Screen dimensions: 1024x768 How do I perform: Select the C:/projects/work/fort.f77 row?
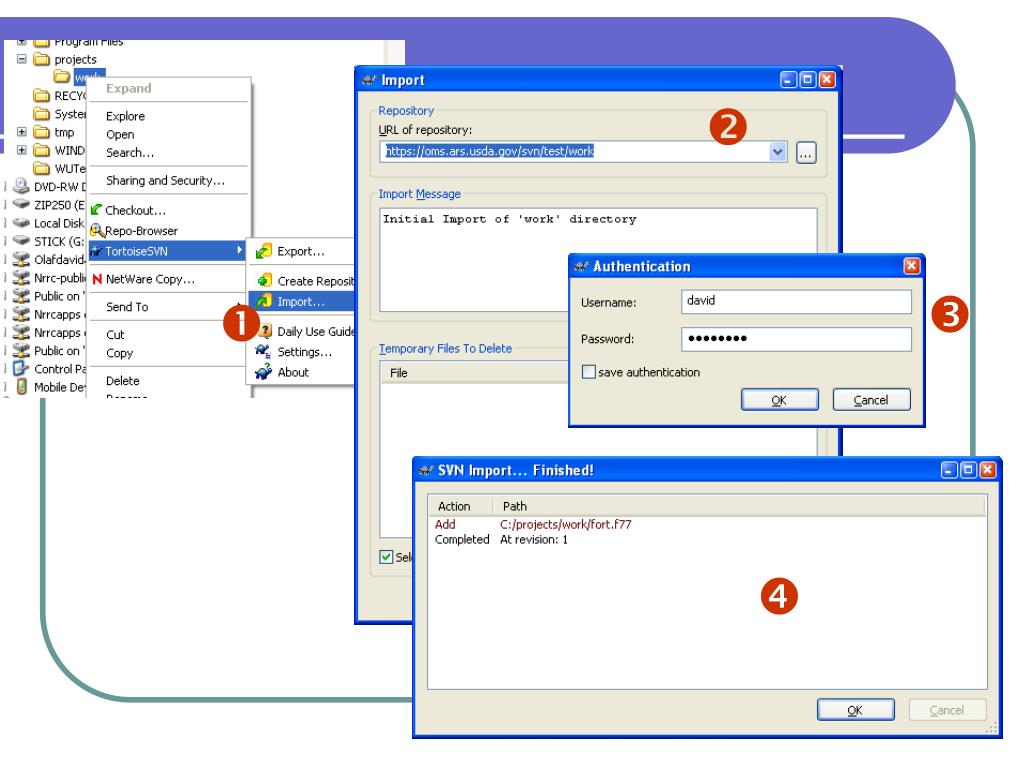pyautogui.click(x=707, y=524)
